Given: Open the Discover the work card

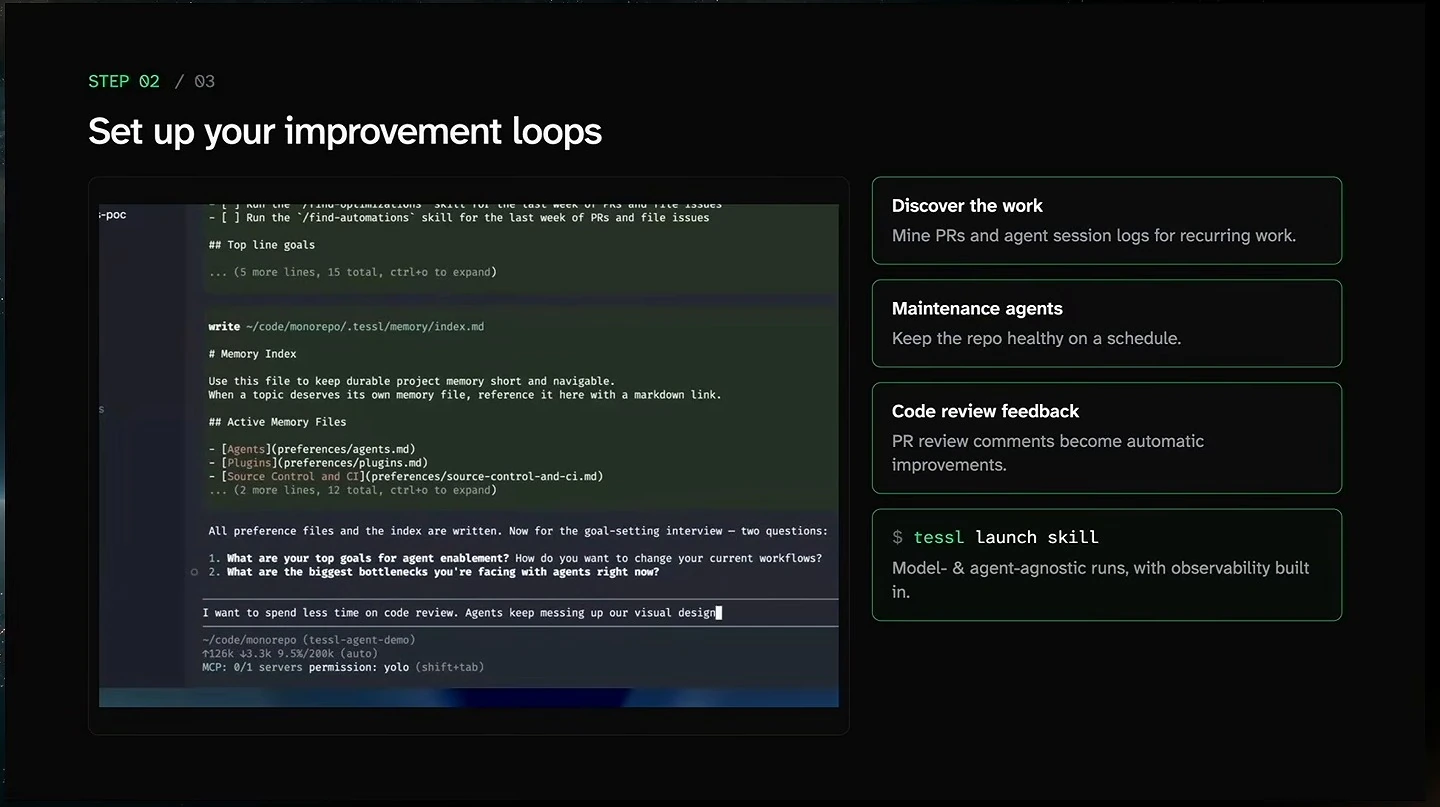Looking at the screenshot, I should tap(1107, 220).
